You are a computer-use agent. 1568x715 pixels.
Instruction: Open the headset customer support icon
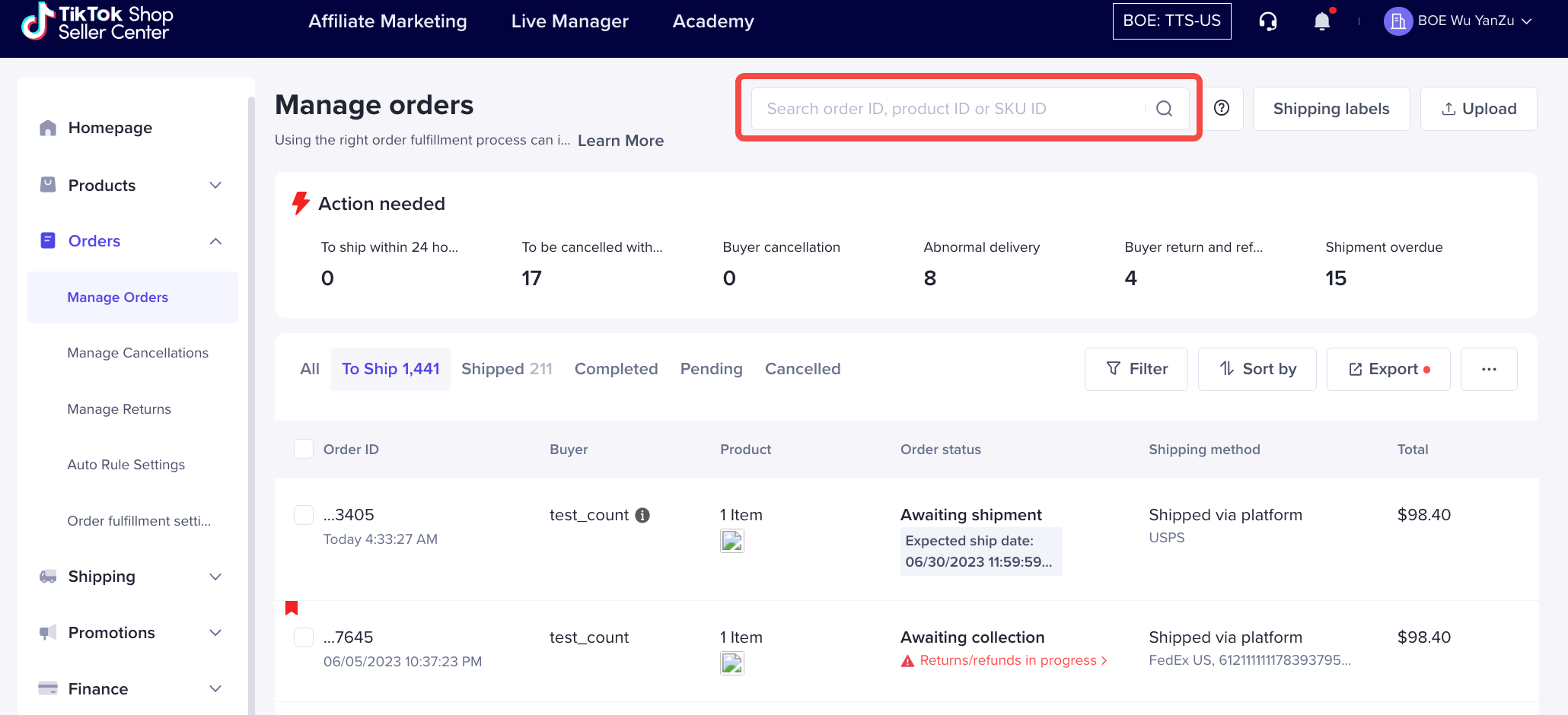[1268, 21]
